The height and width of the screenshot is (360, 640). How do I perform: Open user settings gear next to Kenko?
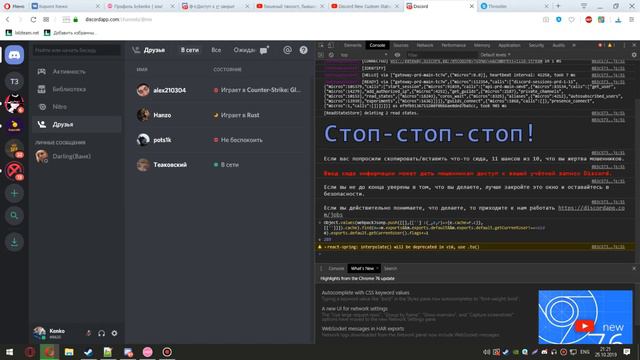point(115,333)
